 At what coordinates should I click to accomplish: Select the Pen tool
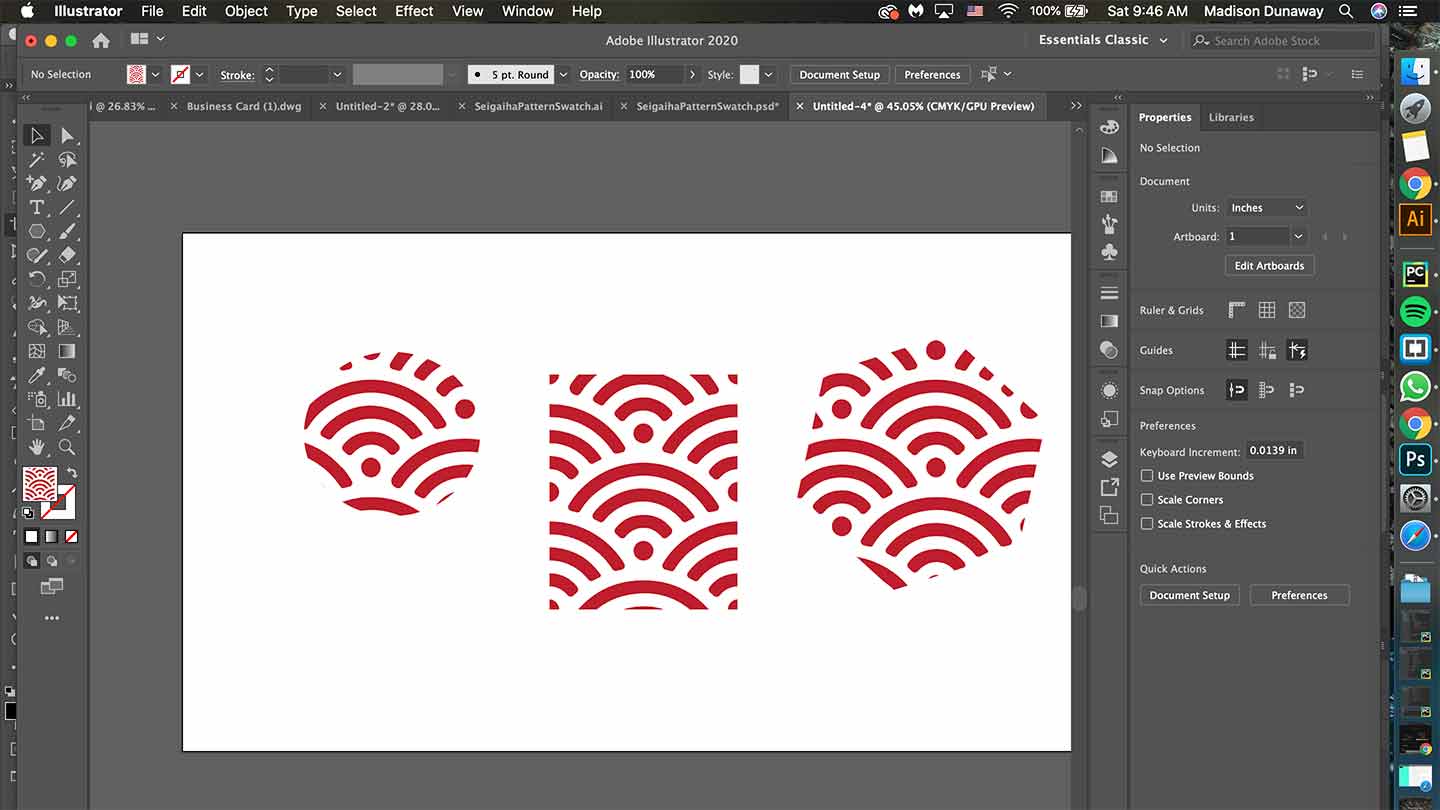(x=37, y=184)
